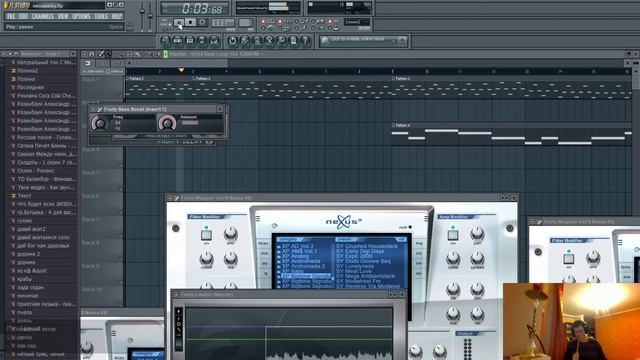The height and width of the screenshot is (360, 640).
Task: Click the browser view shortcut icon
Action: (x=202, y=40)
